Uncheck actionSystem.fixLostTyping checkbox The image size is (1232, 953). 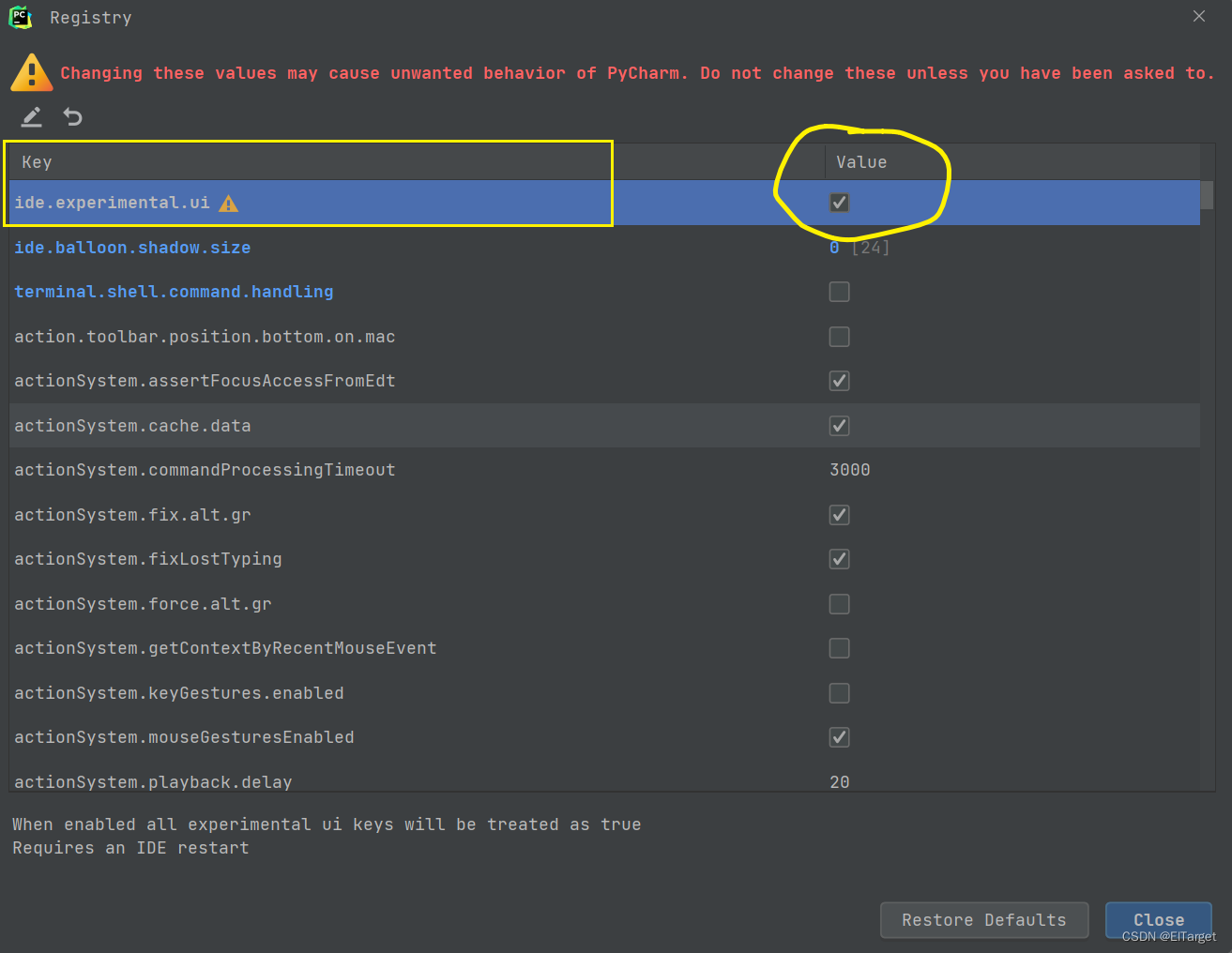click(840, 559)
